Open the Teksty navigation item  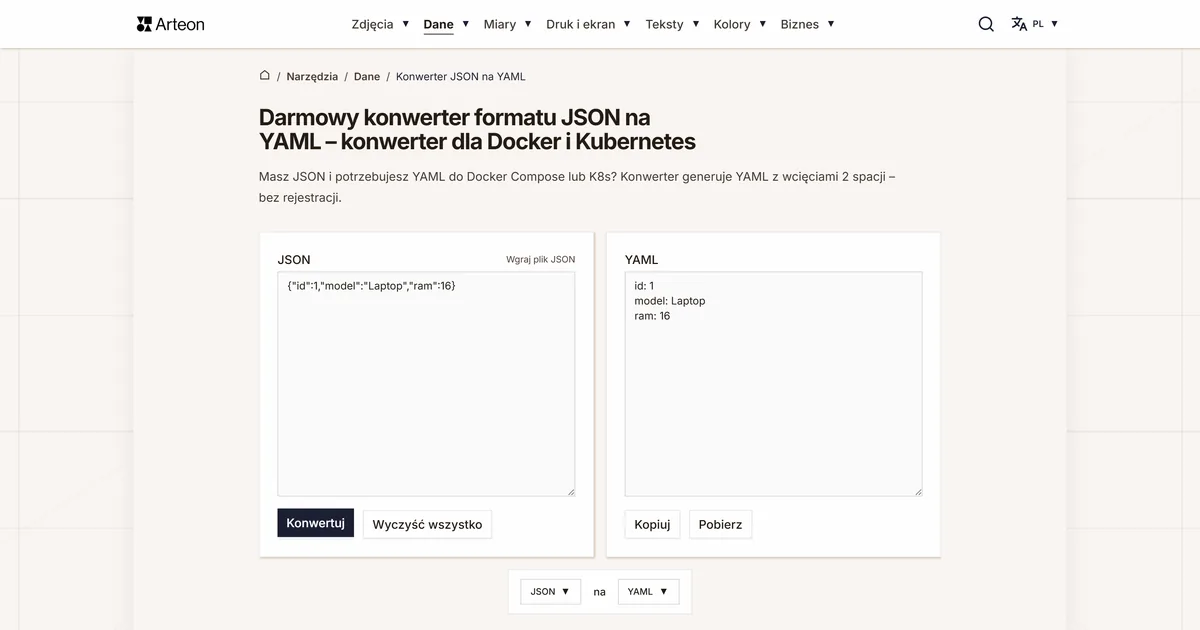click(x=665, y=24)
